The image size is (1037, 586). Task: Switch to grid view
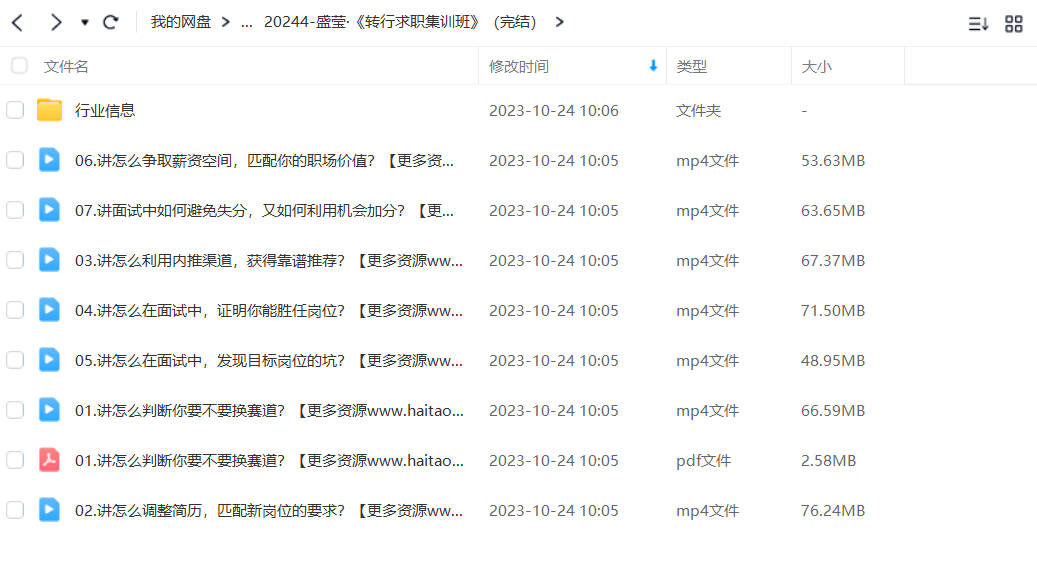(x=1013, y=24)
